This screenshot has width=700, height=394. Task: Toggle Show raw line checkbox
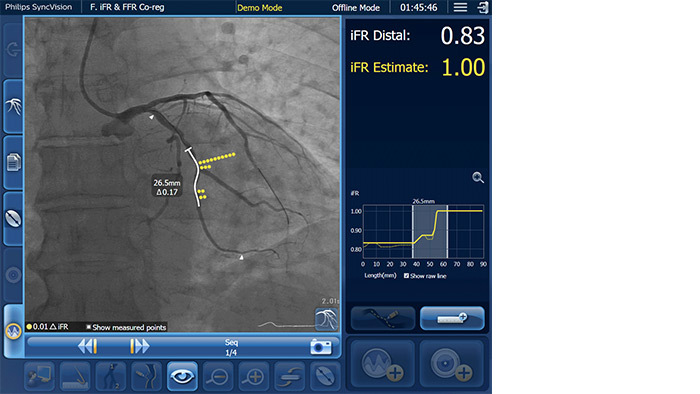point(406,276)
